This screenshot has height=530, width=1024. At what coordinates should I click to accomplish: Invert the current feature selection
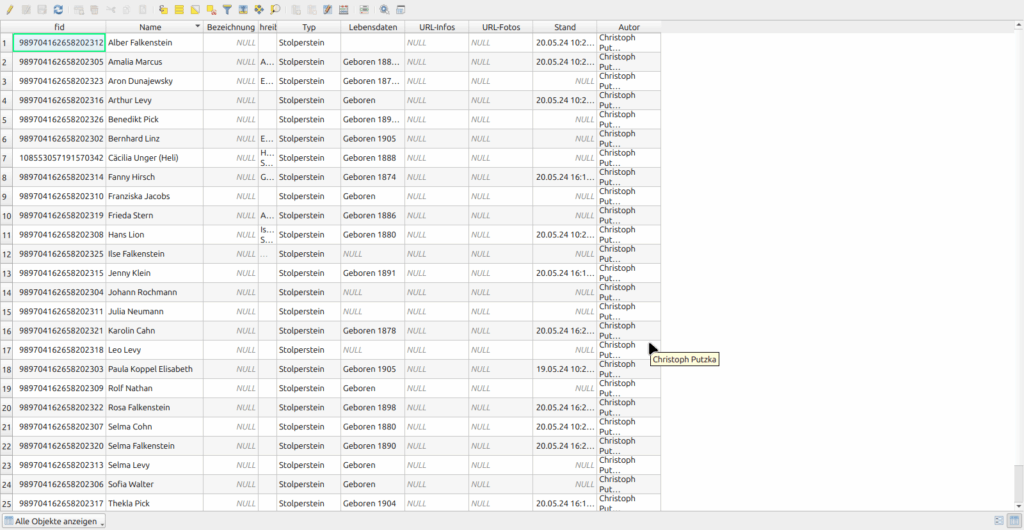195,9
